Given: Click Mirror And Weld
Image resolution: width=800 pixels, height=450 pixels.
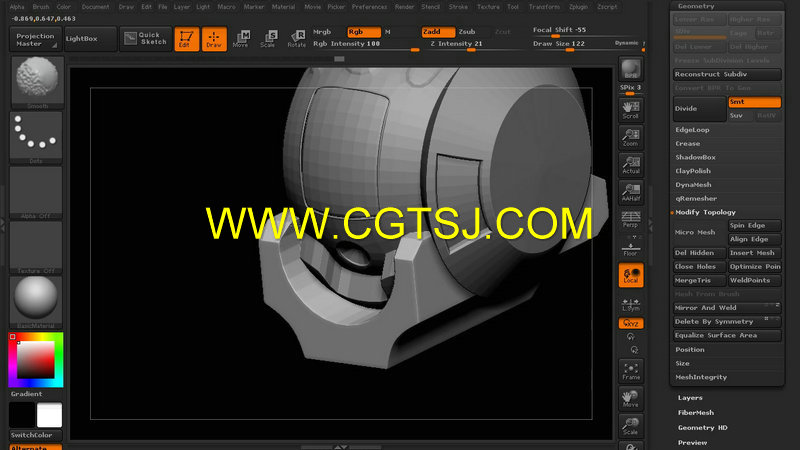Looking at the screenshot, I should [727, 308].
